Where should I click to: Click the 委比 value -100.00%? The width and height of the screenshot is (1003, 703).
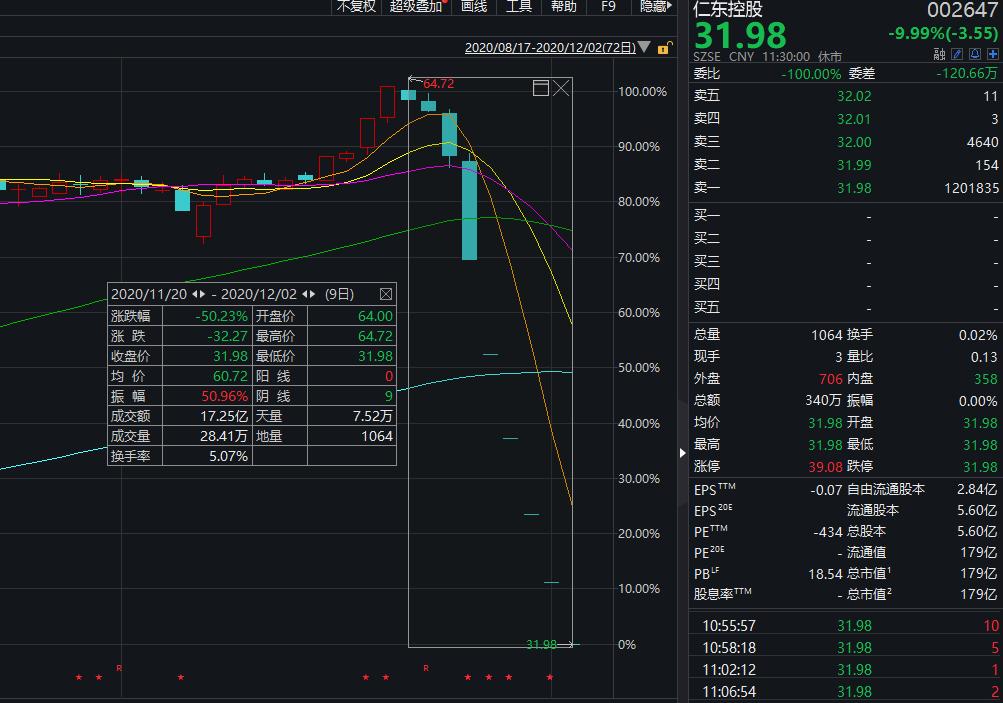(811, 74)
